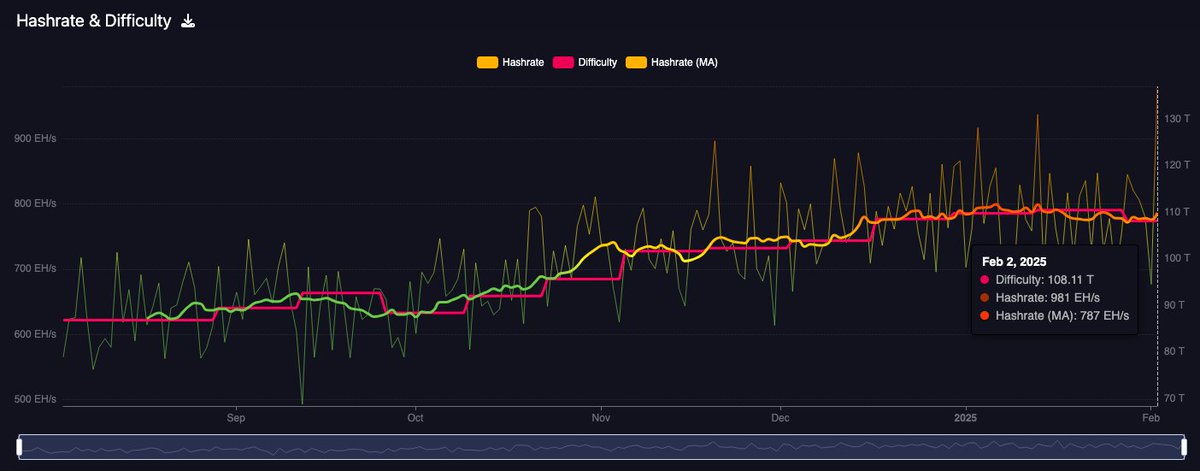
Task: Click the Nov label on the time axis
Action: pyautogui.click(x=601, y=416)
